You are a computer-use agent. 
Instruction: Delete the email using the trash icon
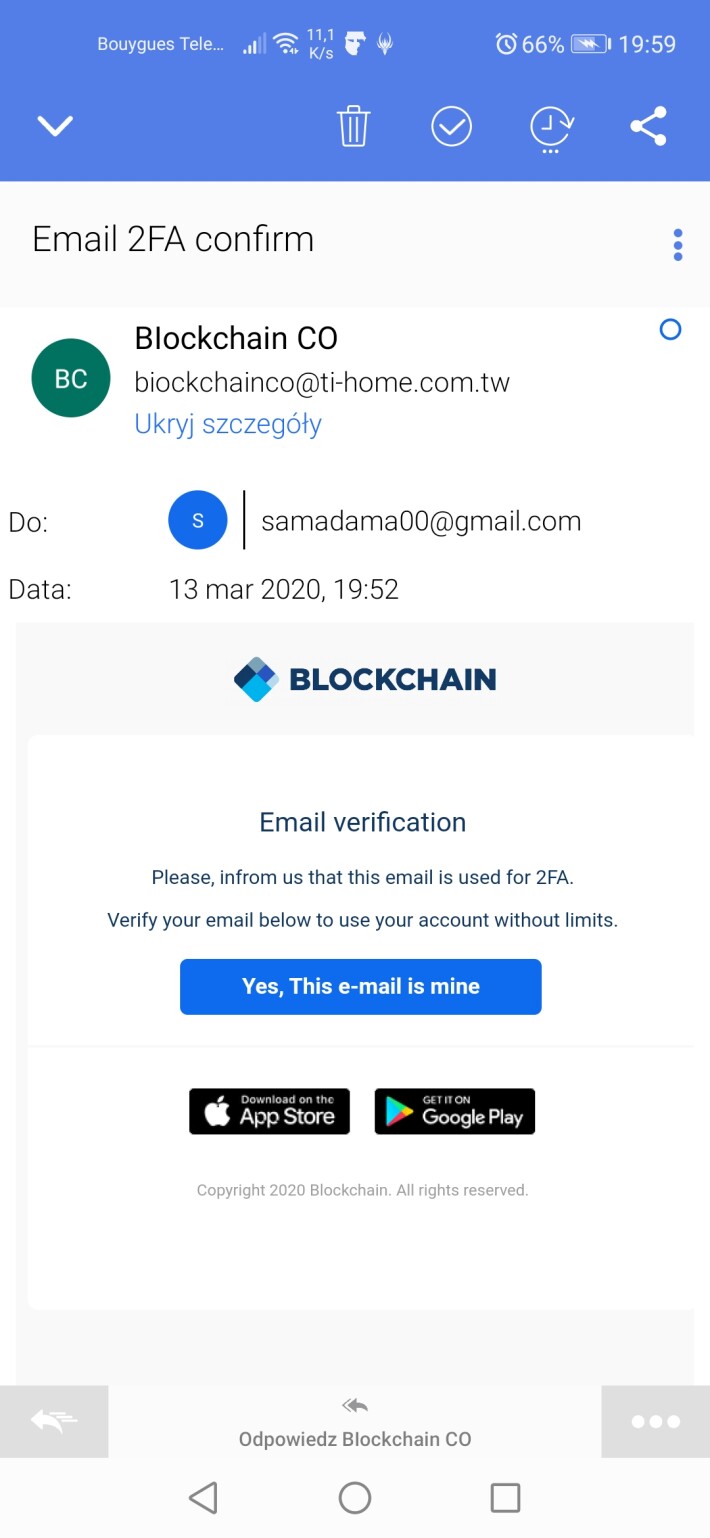coord(352,126)
